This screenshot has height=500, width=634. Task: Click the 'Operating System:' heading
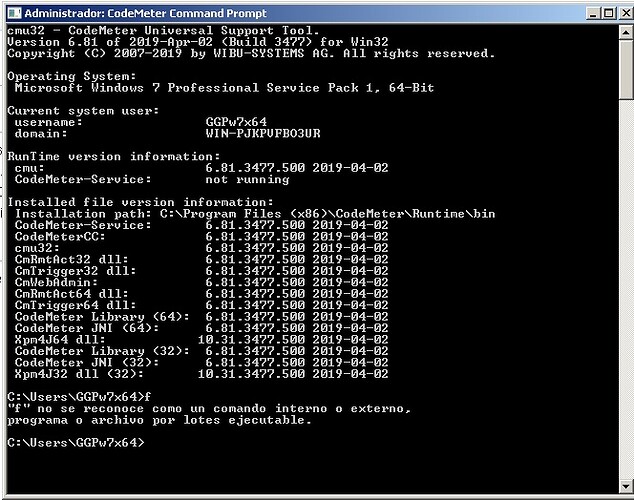[x=72, y=76]
